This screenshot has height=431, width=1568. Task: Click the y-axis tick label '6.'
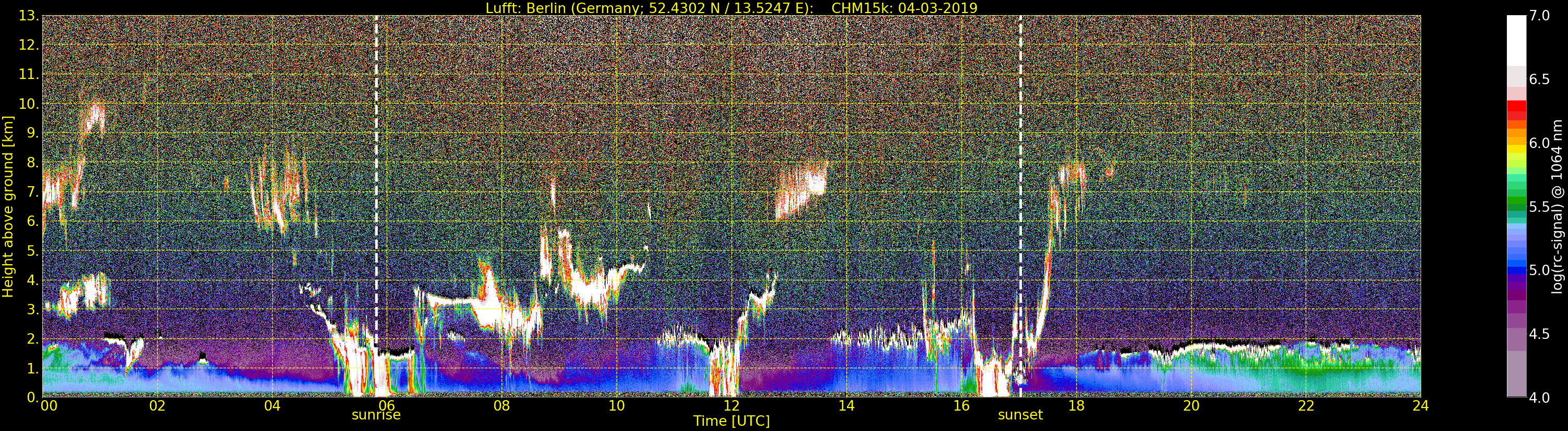pyautogui.click(x=32, y=221)
